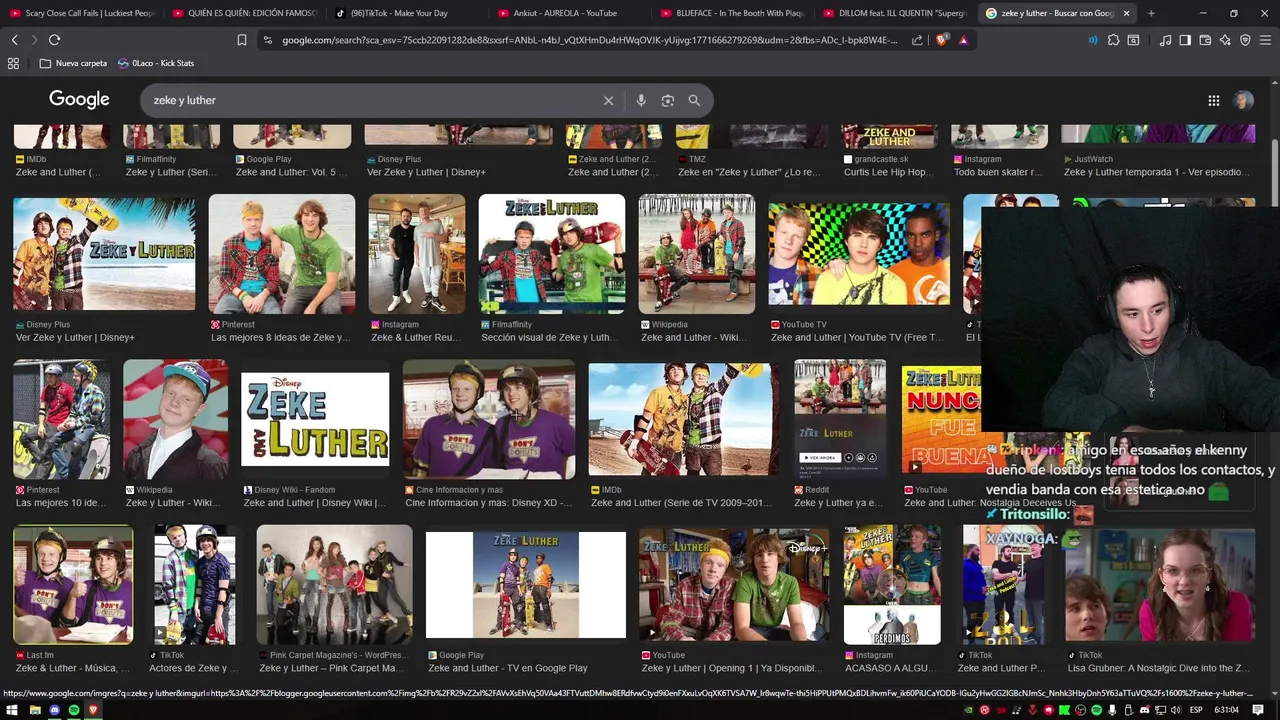The width and height of the screenshot is (1280, 720).
Task: Open Pink Carpet Magazine image result
Action: click(334, 585)
